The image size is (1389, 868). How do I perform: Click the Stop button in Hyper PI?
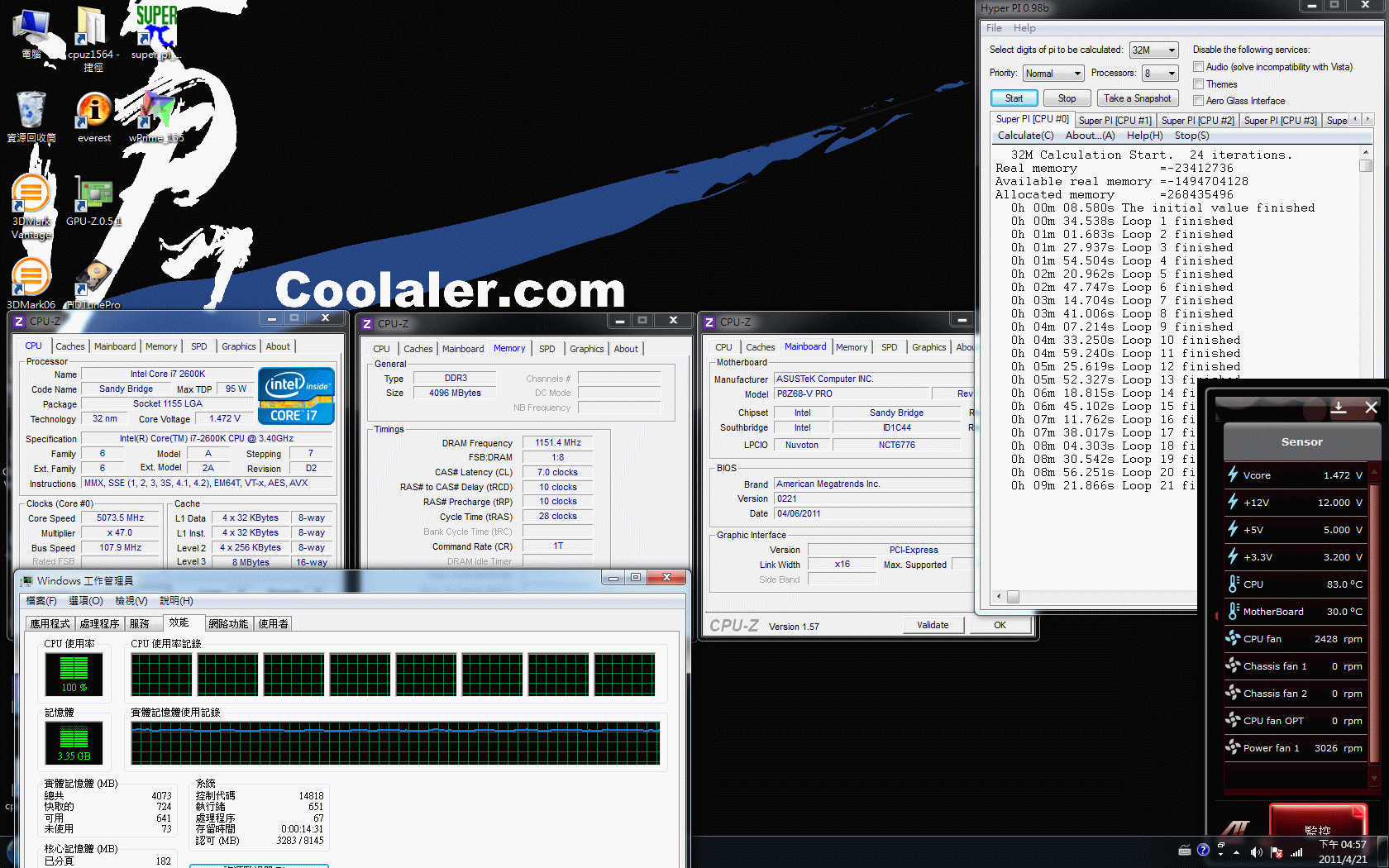pos(1067,98)
